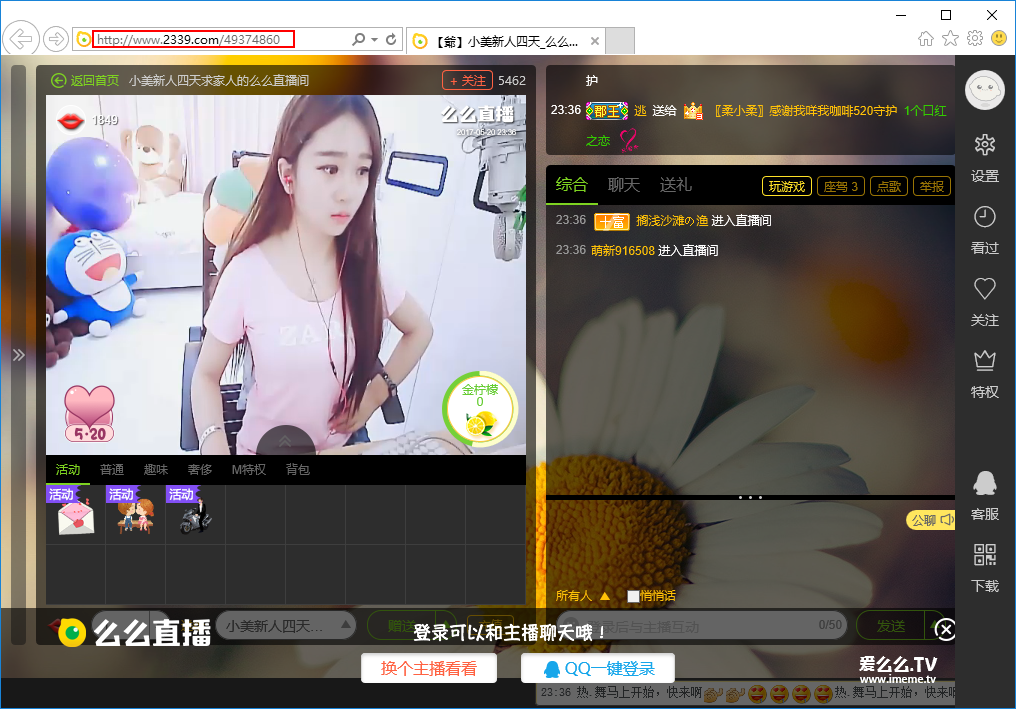1016x709 pixels.
Task: Open a new blank browser tab
Action: (x=620, y=41)
